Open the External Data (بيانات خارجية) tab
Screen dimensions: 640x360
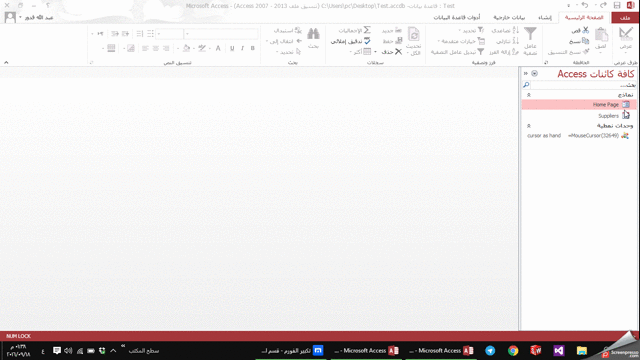(x=509, y=18)
